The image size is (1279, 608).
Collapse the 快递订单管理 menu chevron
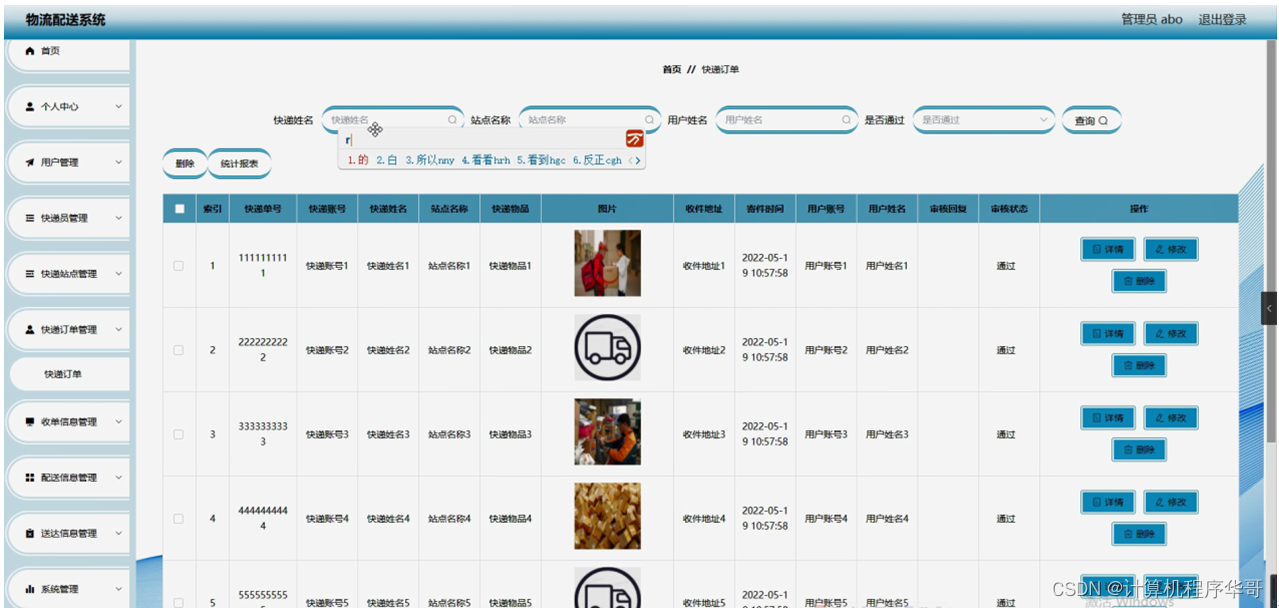pos(118,330)
